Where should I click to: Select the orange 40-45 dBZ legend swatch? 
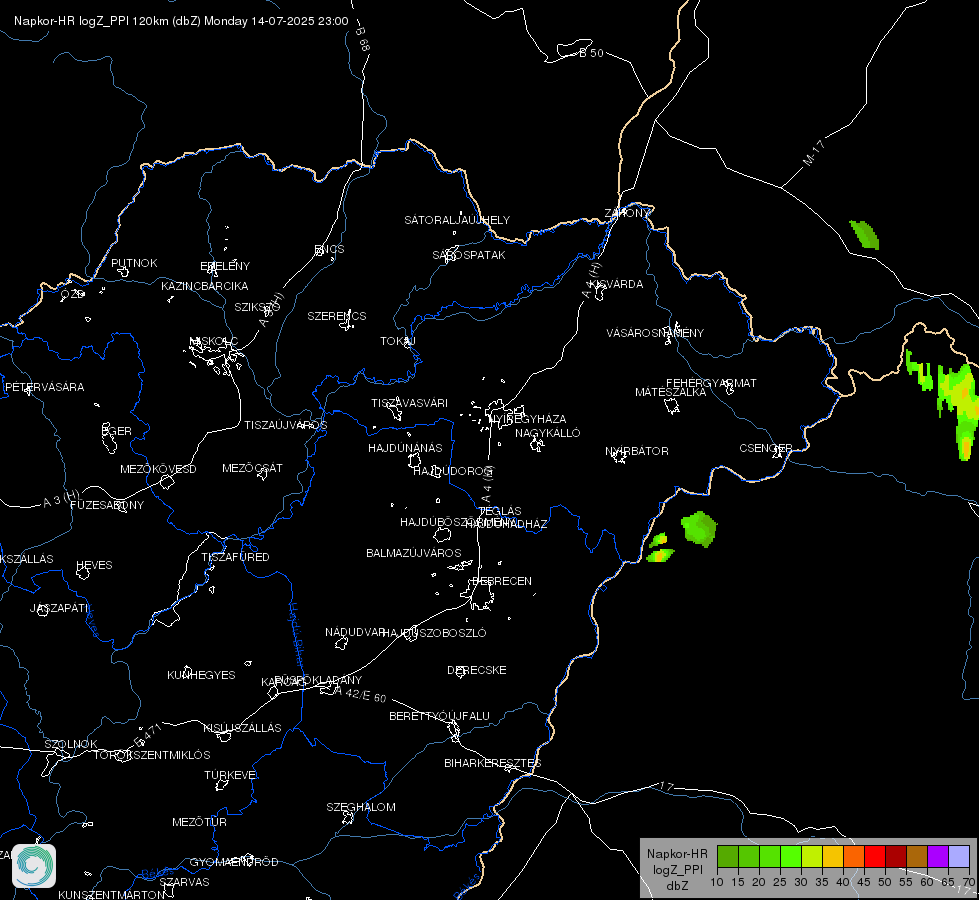coord(854,857)
